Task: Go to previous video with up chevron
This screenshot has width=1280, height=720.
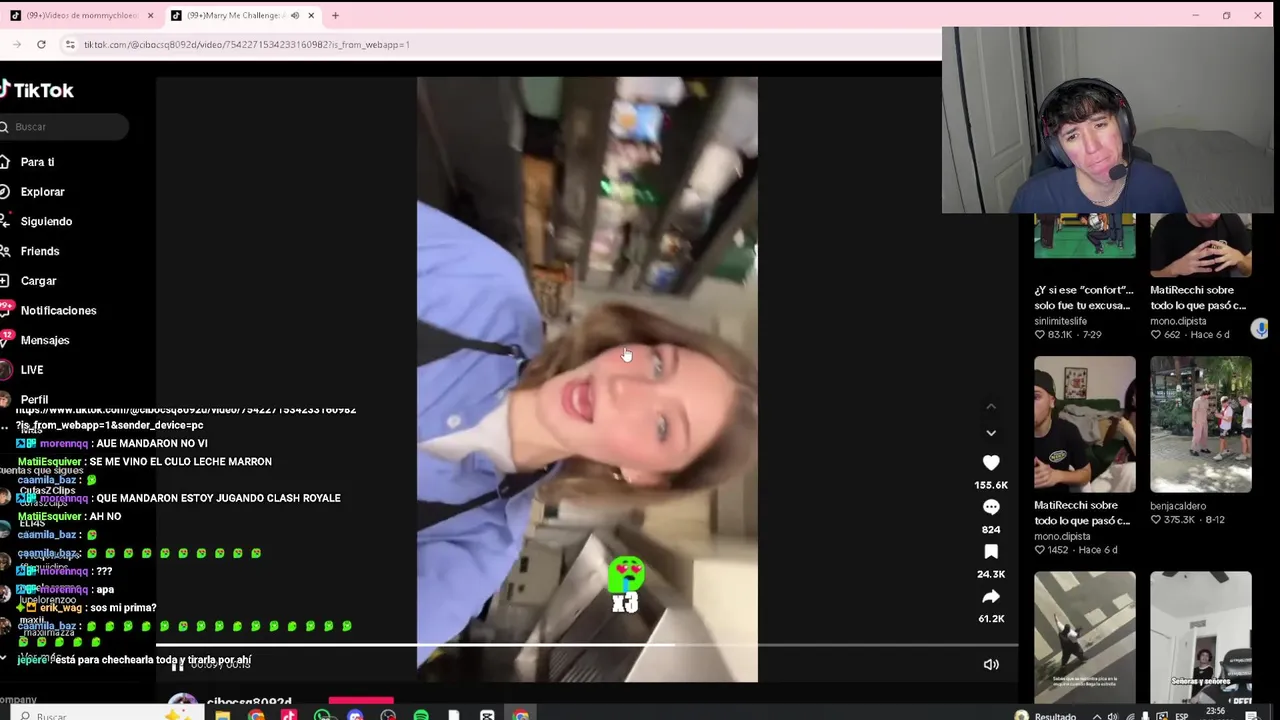Action: 991,407
